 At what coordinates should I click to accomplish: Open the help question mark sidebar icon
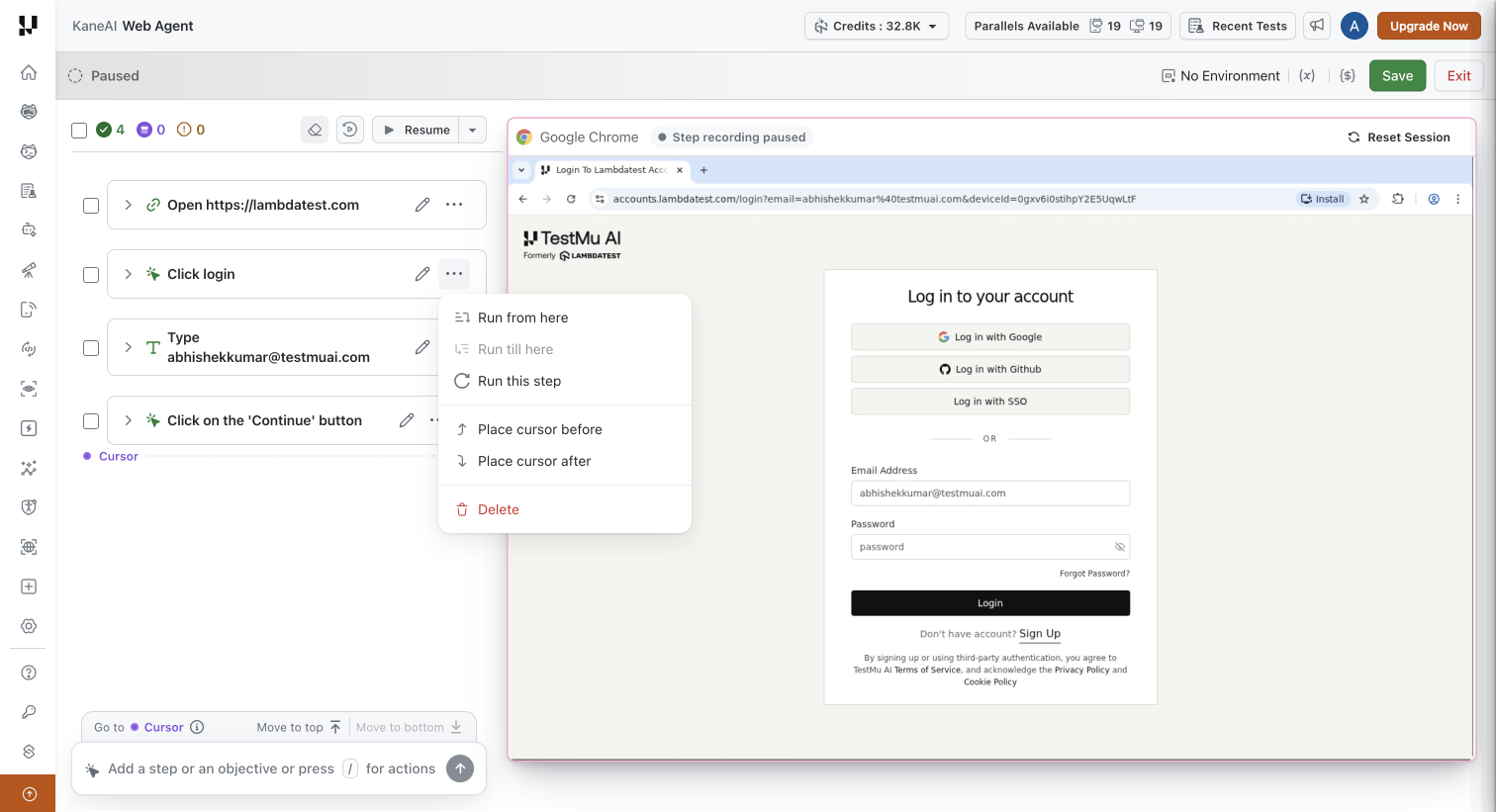coord(29,673)
